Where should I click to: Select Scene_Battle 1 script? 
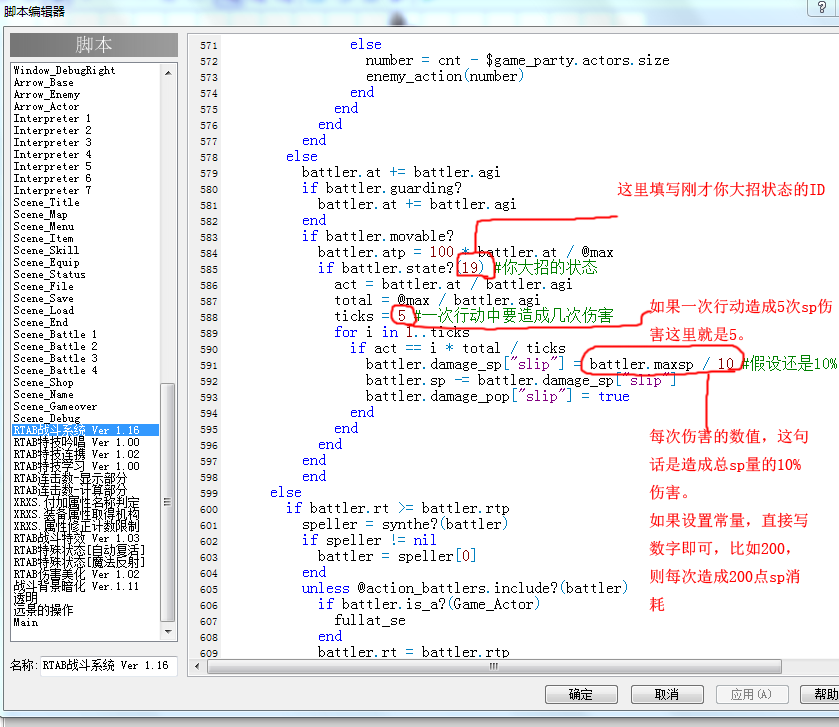55,334
